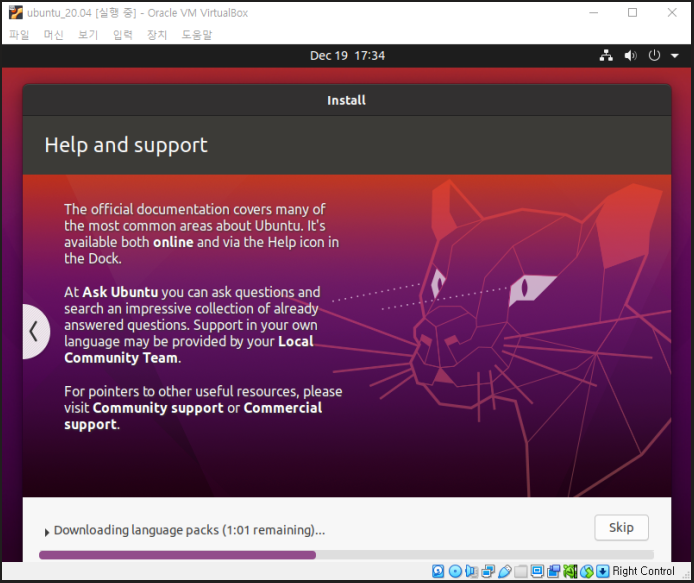The width and height of the screenshot is (694, 583).
Task: Click the installation progress bar
Action: 346,555
